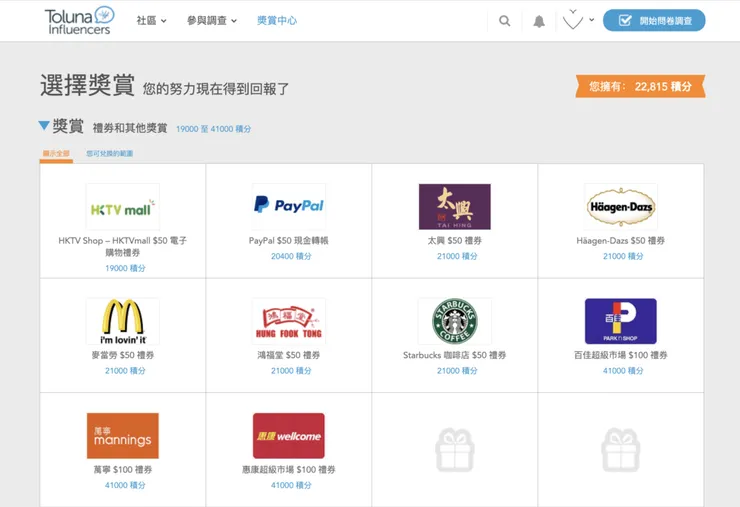The image size is (740, 507).
Task: Click the 19000 至 41000 積分 range text
Action: point(213,129)
